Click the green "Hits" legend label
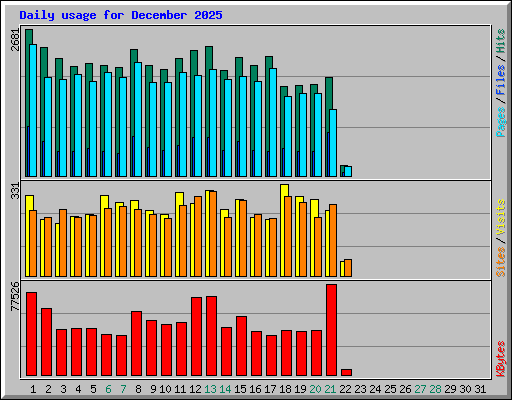 coord(501,41)
